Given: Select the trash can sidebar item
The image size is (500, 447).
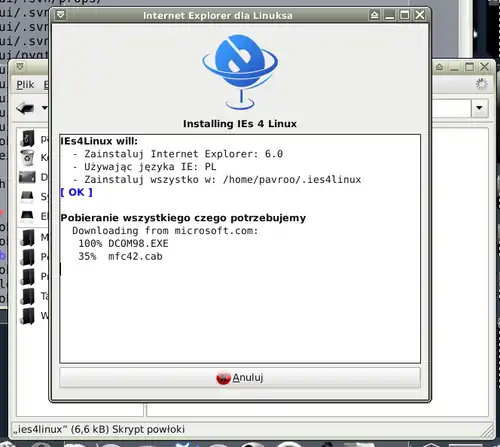Looking at the screenshot, I should (x=27, y=157).
